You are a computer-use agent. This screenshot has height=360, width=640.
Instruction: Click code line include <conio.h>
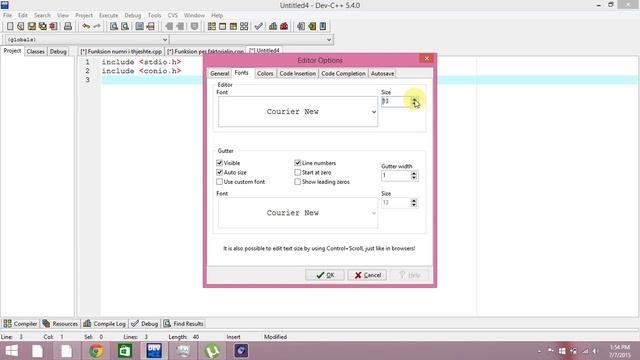141,71
